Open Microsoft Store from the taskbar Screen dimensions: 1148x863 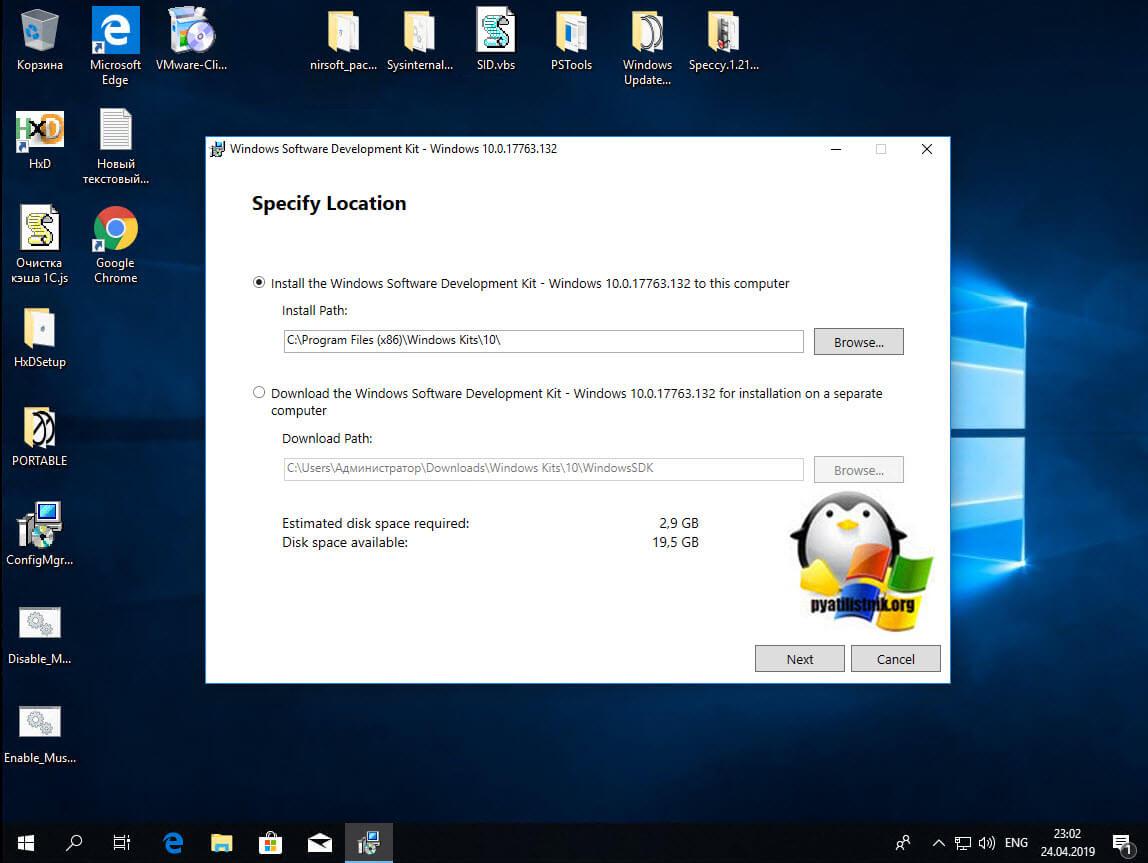[x=270, y=843]
